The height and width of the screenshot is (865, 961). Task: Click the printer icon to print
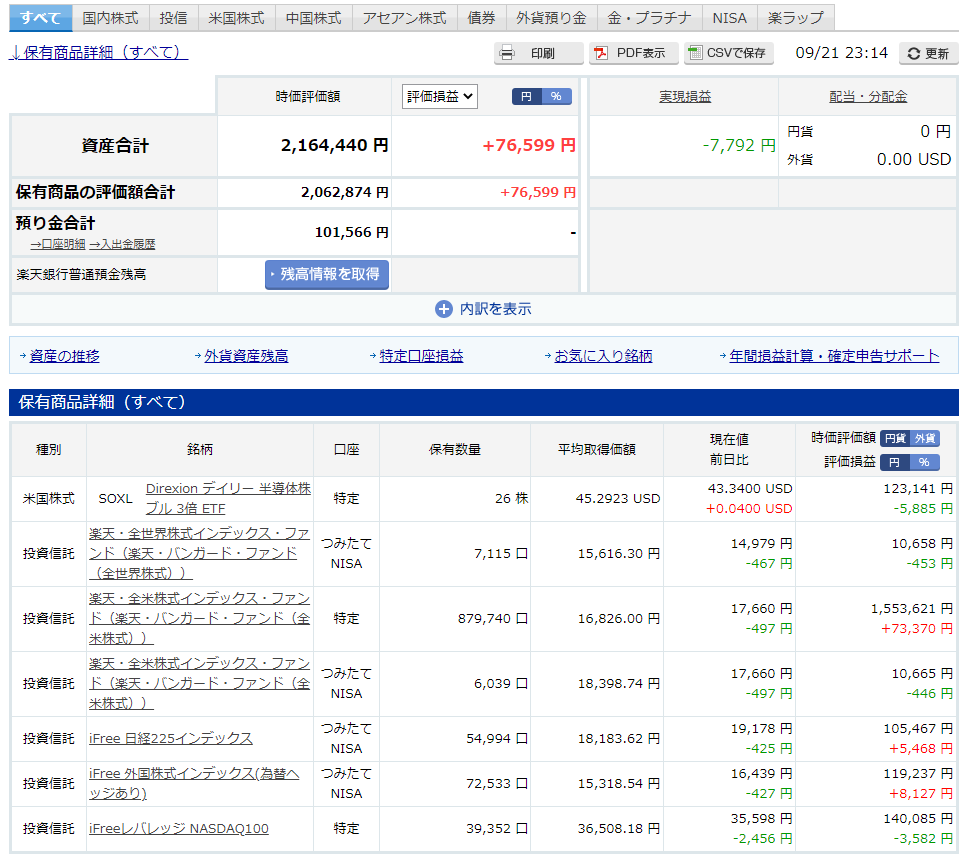pyautogui.click(x=508, y=53)
